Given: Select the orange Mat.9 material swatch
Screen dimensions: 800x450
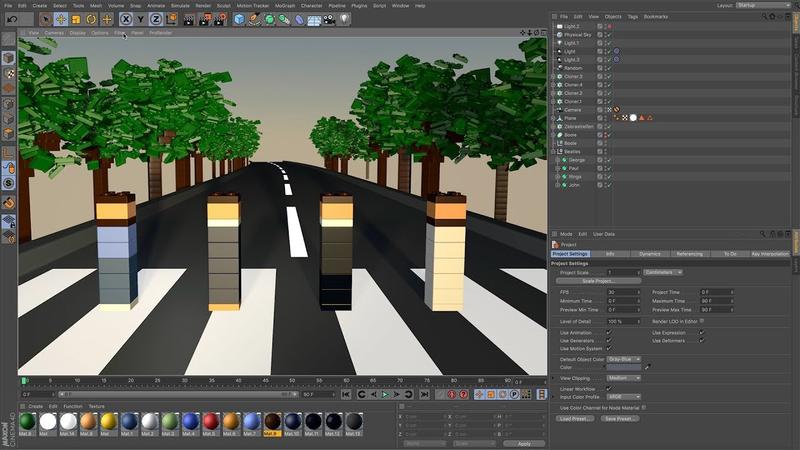Looking at the screenshot, I should tap(272, 422).
